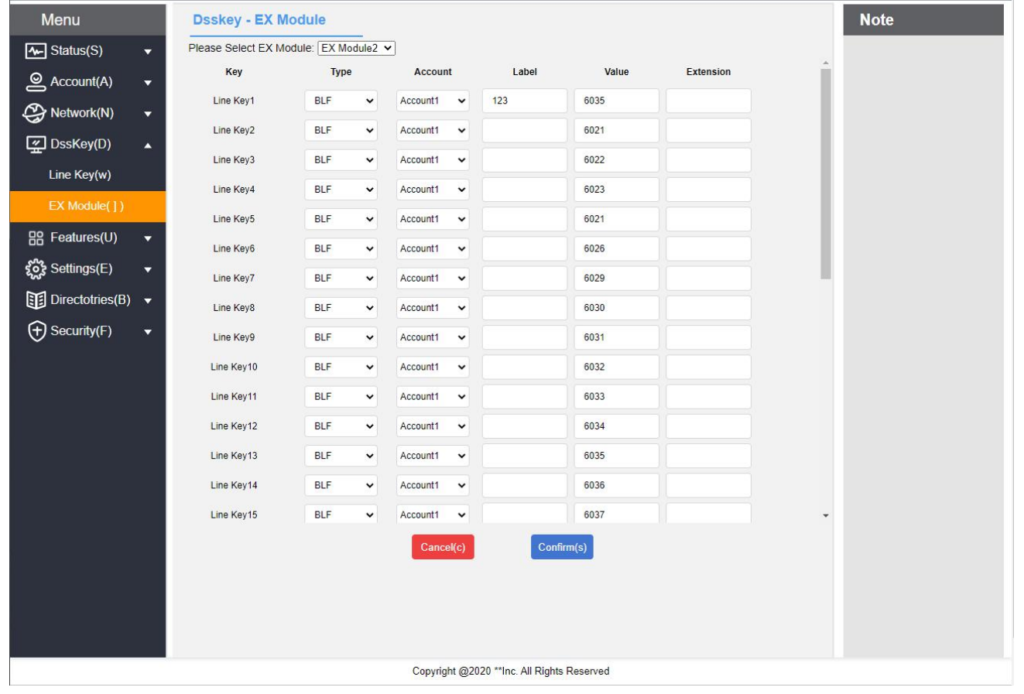Expand the Features(U) menu arrow
Viewport: 1024px width, 694px height.
(148, 239)
